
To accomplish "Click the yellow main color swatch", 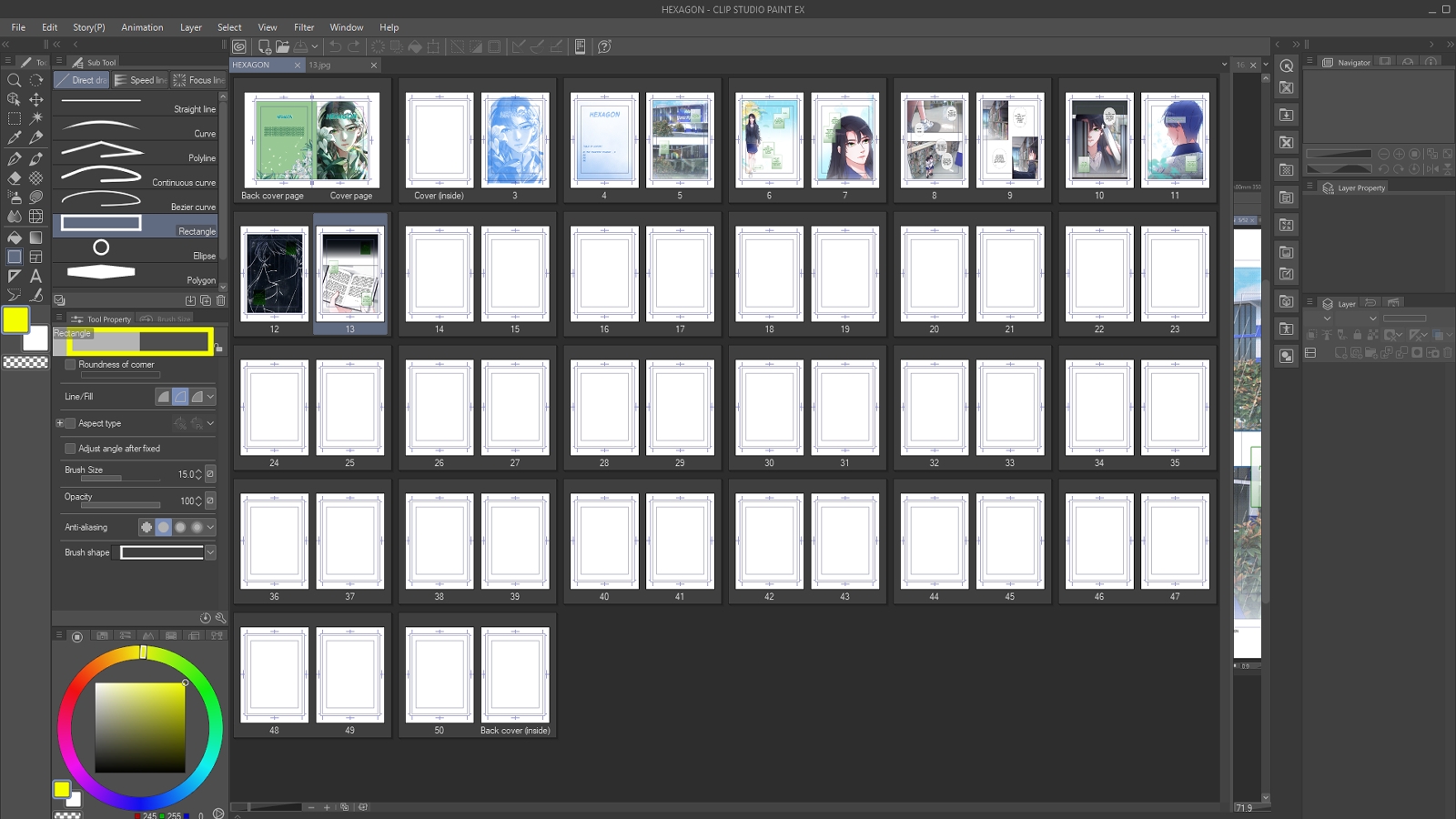I will (x=15, y=319).
